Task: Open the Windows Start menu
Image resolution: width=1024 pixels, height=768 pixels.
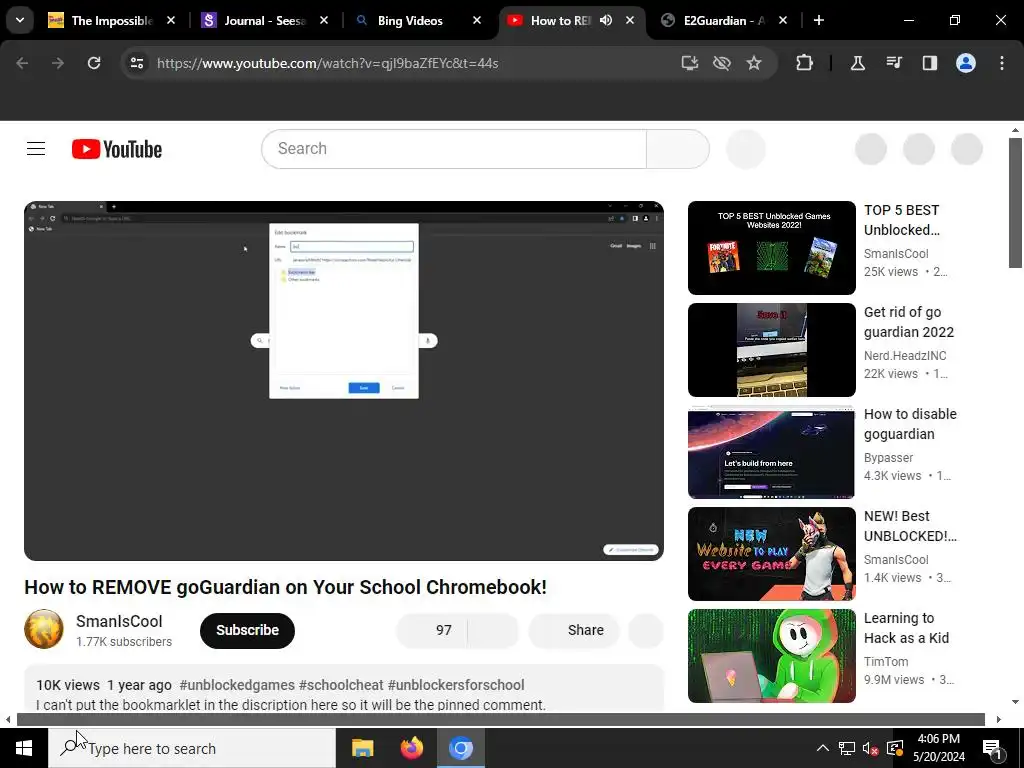Action: 24,748
